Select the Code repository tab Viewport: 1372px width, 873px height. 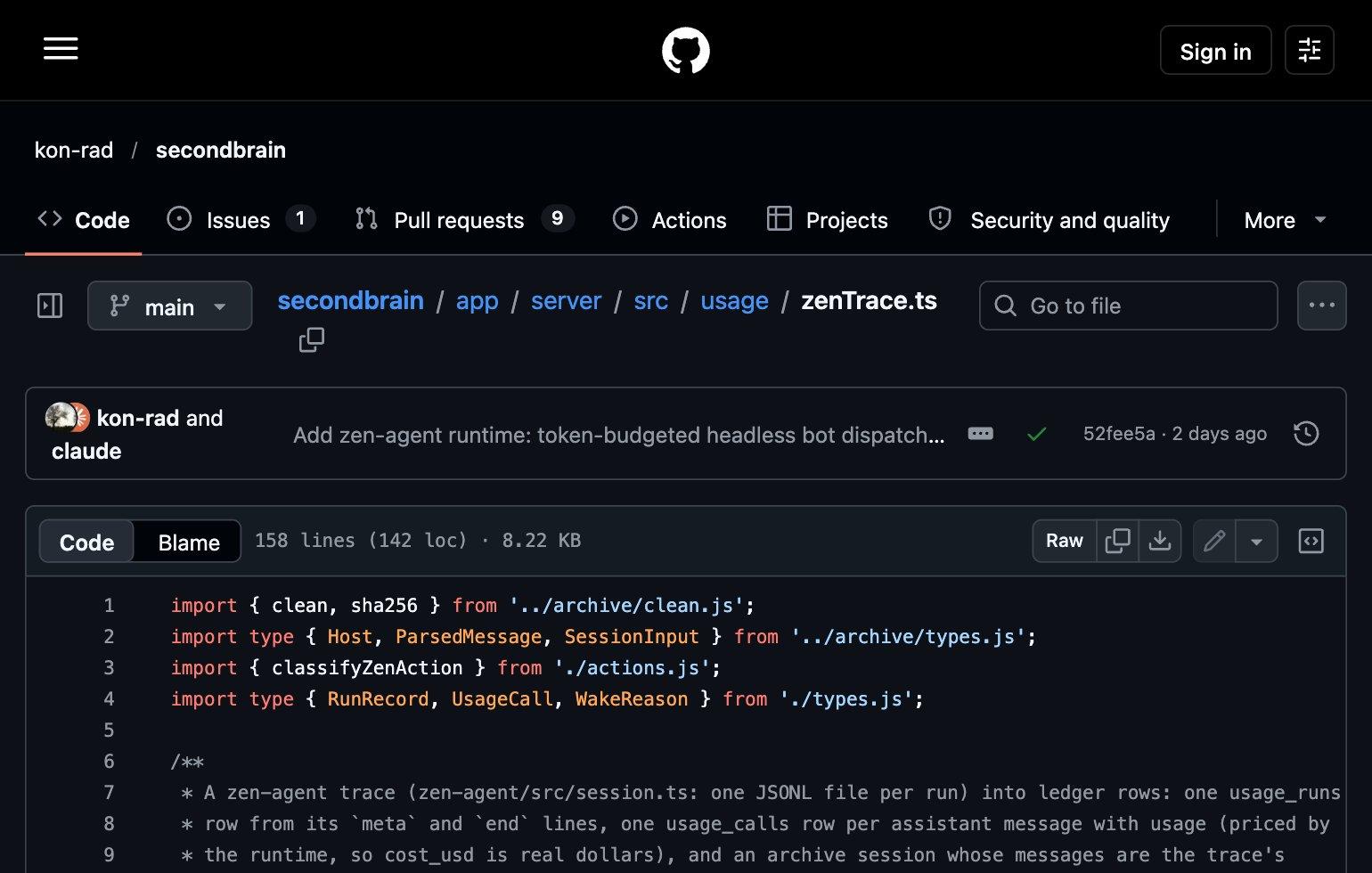[84, 219]
